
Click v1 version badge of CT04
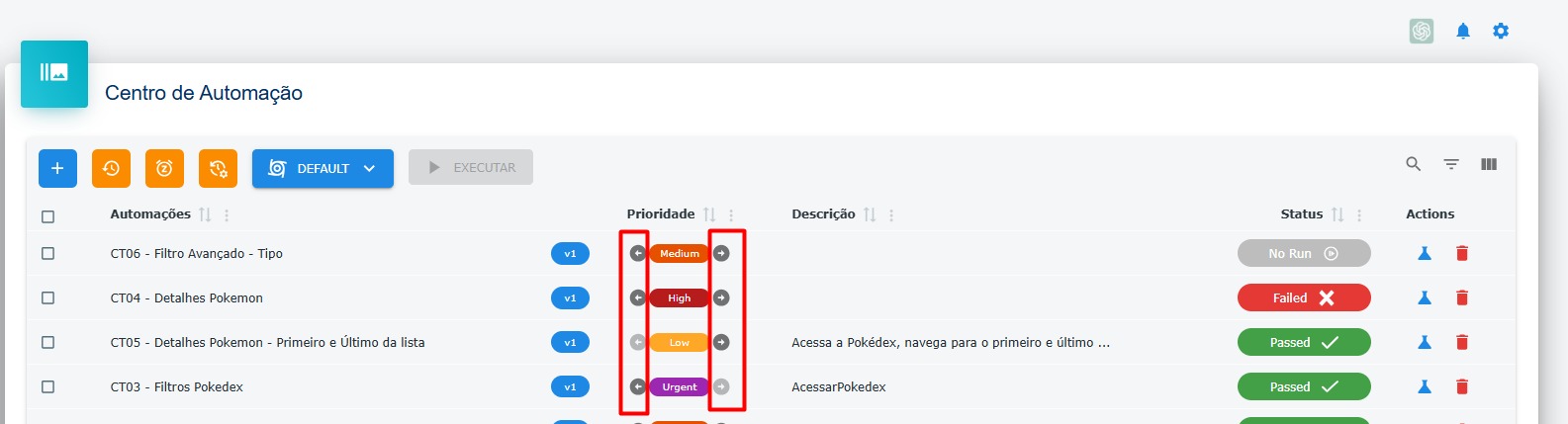(570, 298)
